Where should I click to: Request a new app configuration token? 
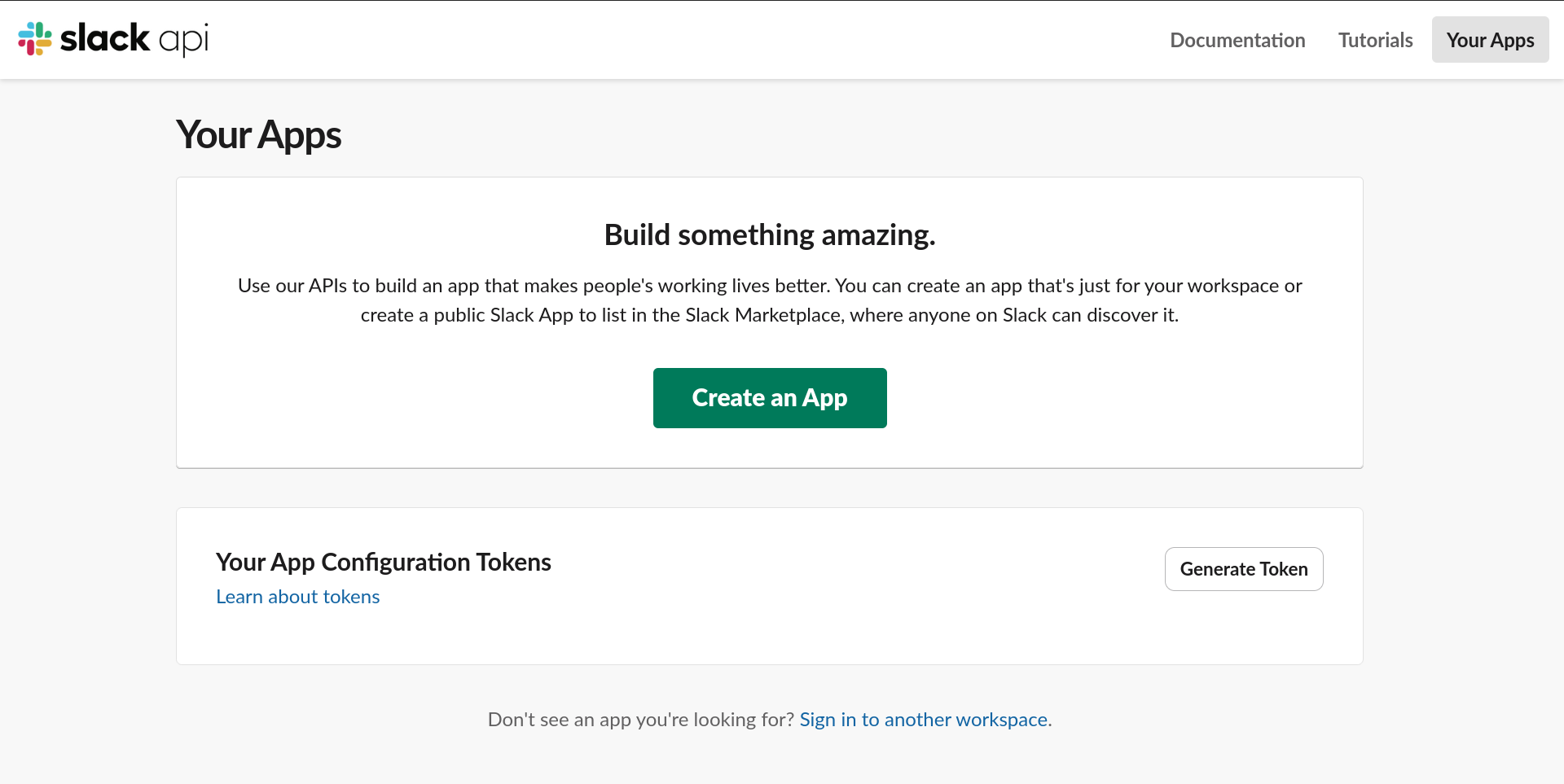coord(1243,569)
